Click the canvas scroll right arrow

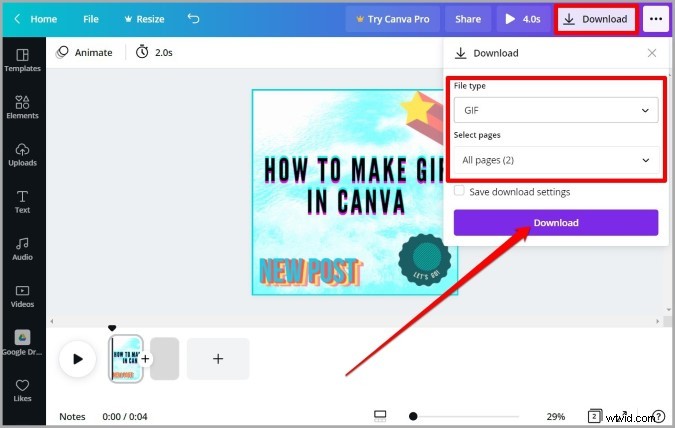click(x=657, y=321)
